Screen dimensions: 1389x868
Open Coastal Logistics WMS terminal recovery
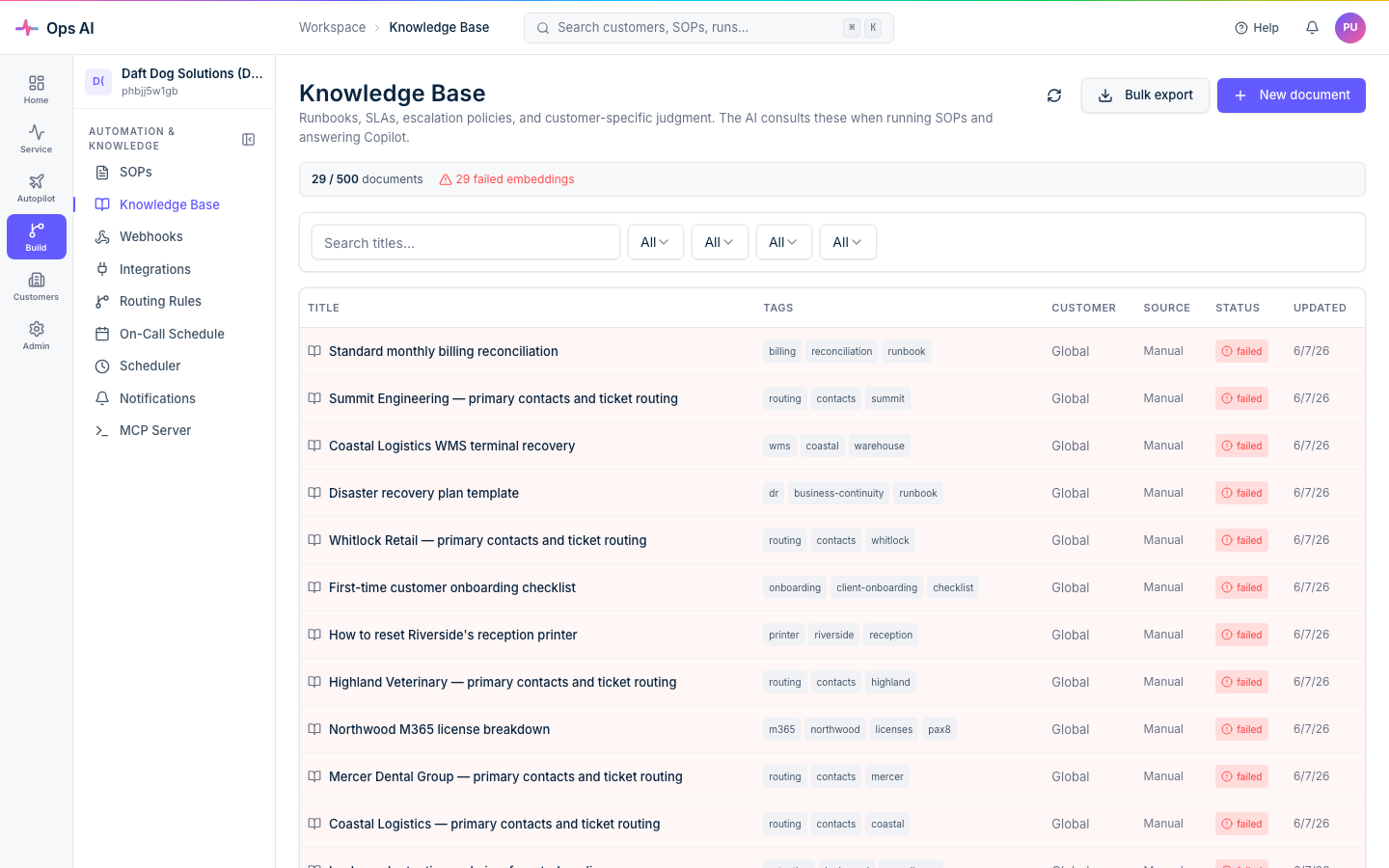point(452,446)
